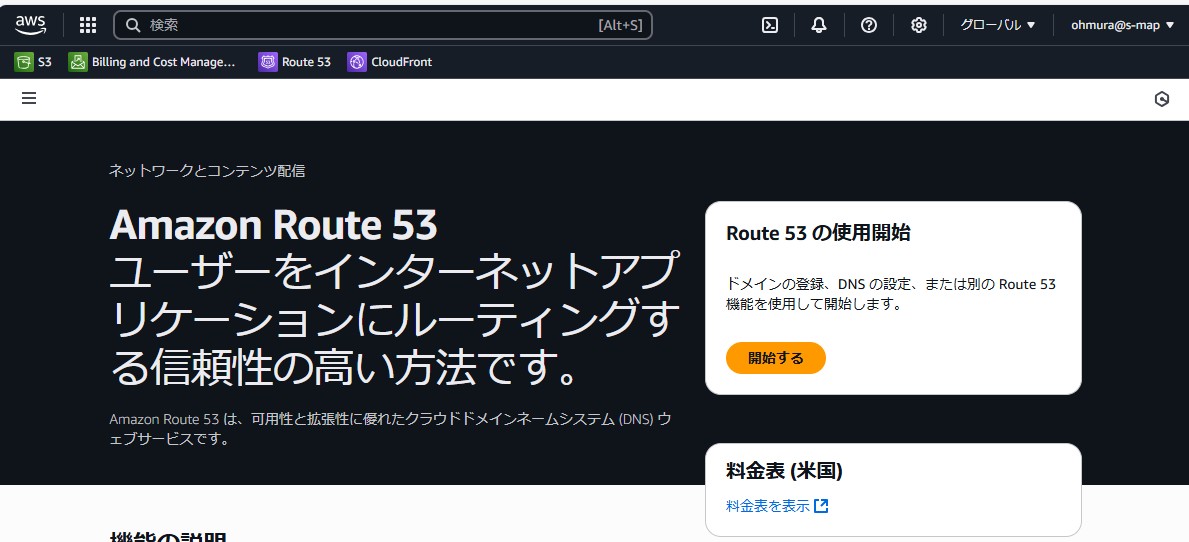Screen dimensions: 1189x542
Task: Open the AWS home logo
Action: coord(30,25)
